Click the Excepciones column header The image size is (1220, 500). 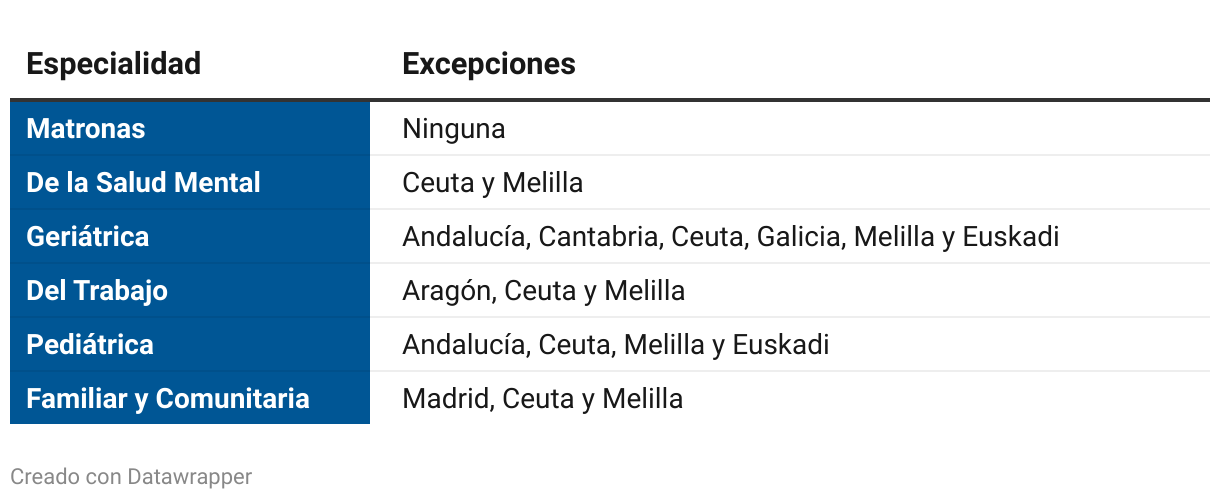(x=489, y=64)
